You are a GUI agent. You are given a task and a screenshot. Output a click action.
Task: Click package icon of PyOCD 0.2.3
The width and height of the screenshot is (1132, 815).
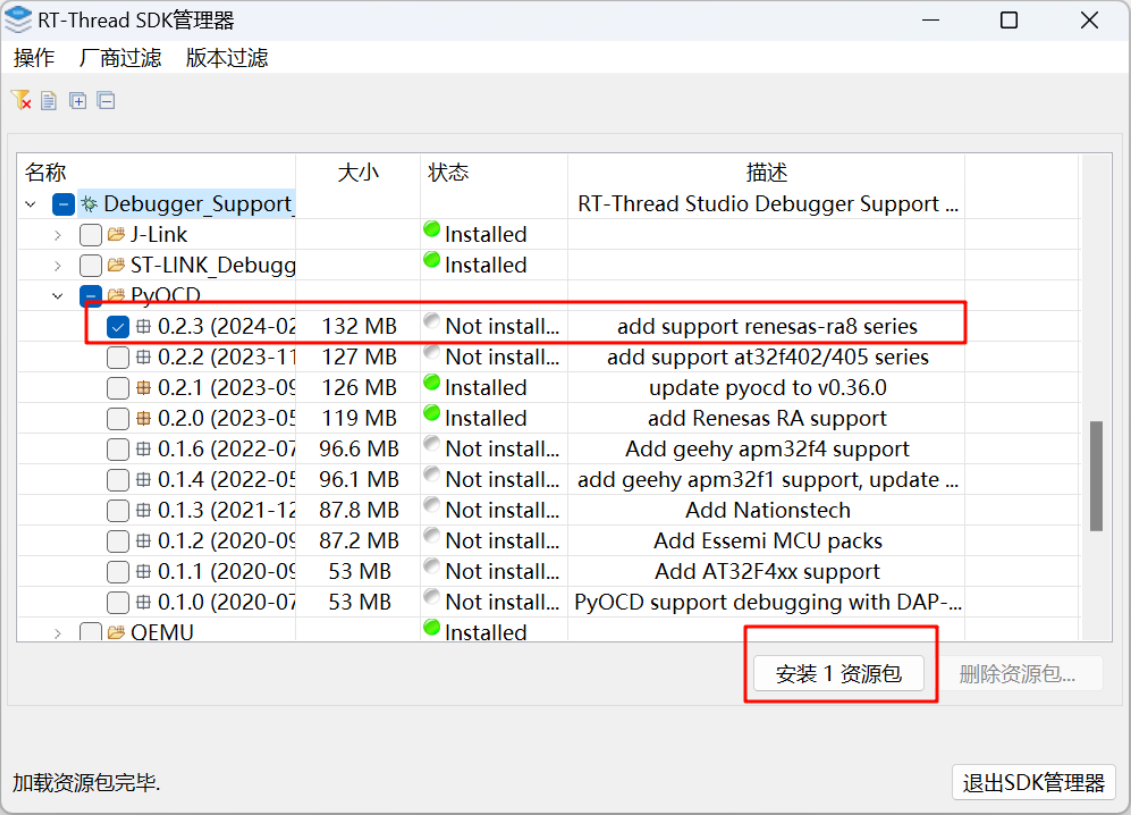click(x=143, y=326)
